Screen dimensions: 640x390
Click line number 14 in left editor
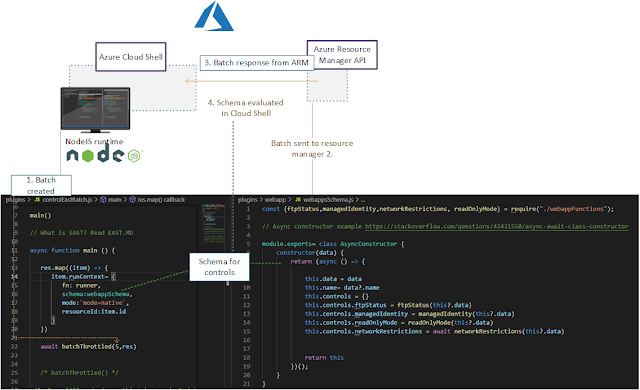point(14,277)
